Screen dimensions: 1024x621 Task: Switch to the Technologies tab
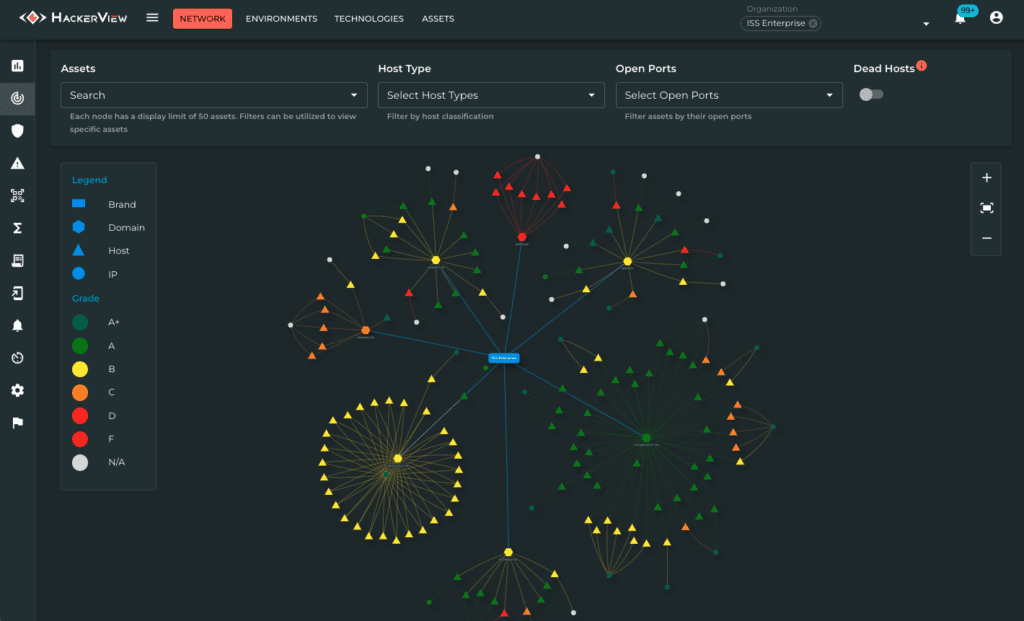[x=369, y=19]
